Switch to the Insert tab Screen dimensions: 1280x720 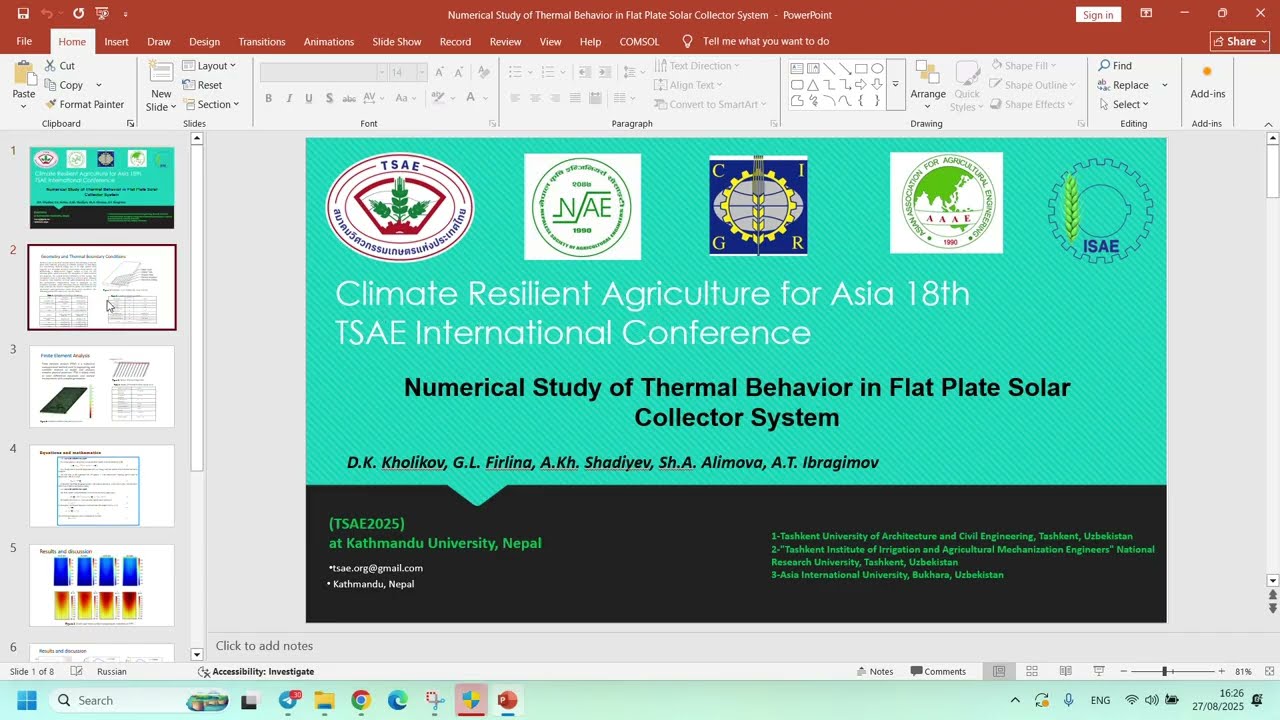(116, 42)
